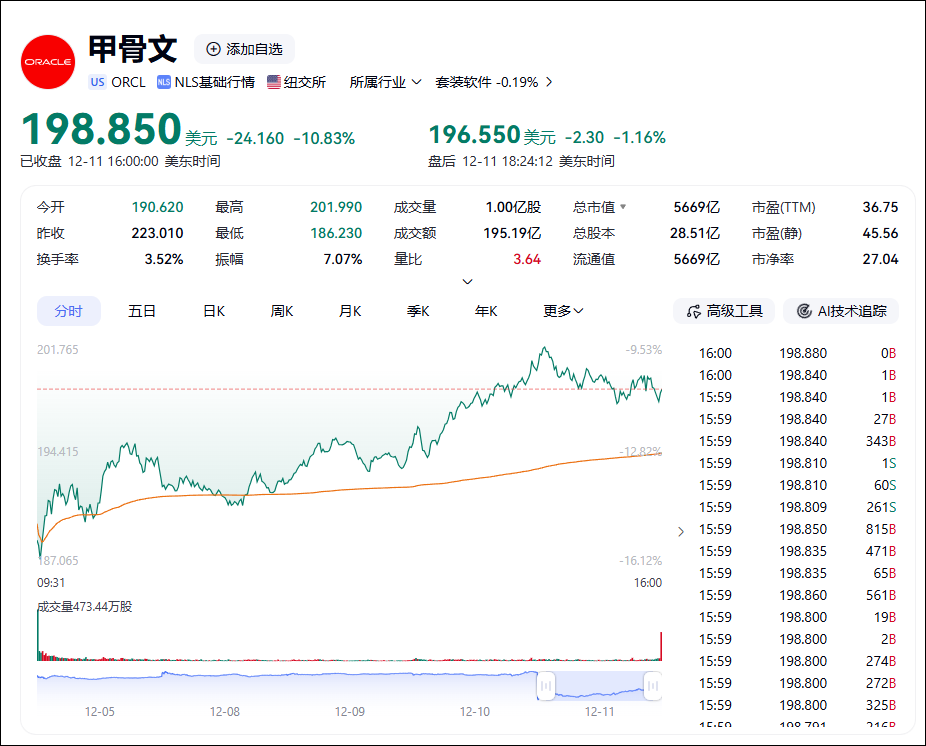Click the left range slider handle
The width and height of the screenshot is (926, 746).
click(x=546, y=686)
